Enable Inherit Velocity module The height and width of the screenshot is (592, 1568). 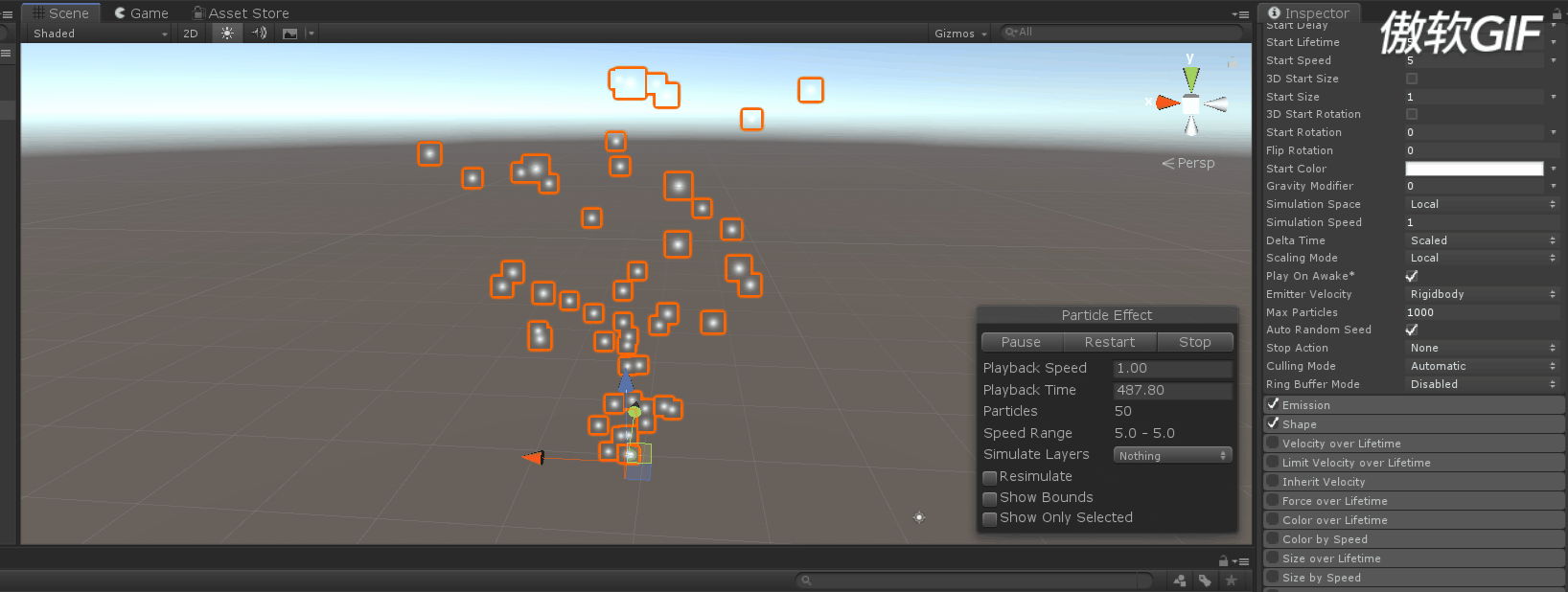pos(1273,481)
